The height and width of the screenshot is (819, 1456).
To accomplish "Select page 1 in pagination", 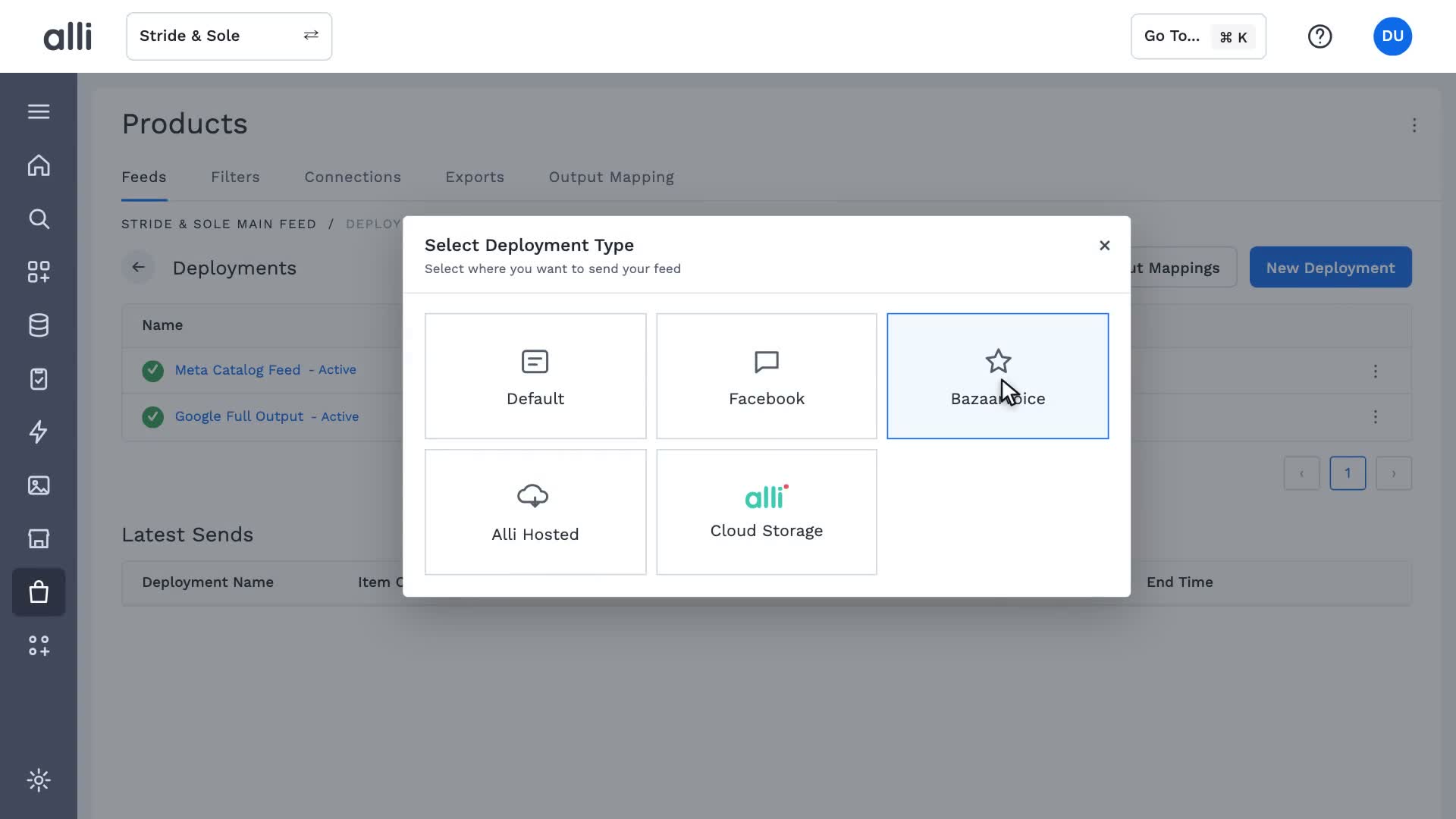I will click(x=1348, y=473).
